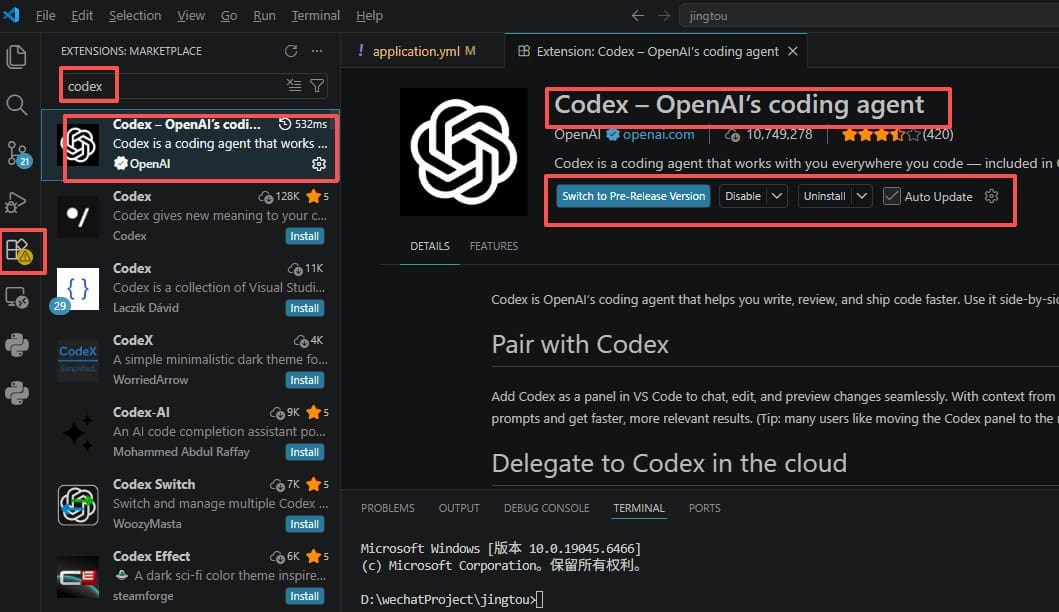The height and width of the screenshot is (612, 1059).
Task: Open the PROBLEMS panel tab
Action: [x=388, y=508]
